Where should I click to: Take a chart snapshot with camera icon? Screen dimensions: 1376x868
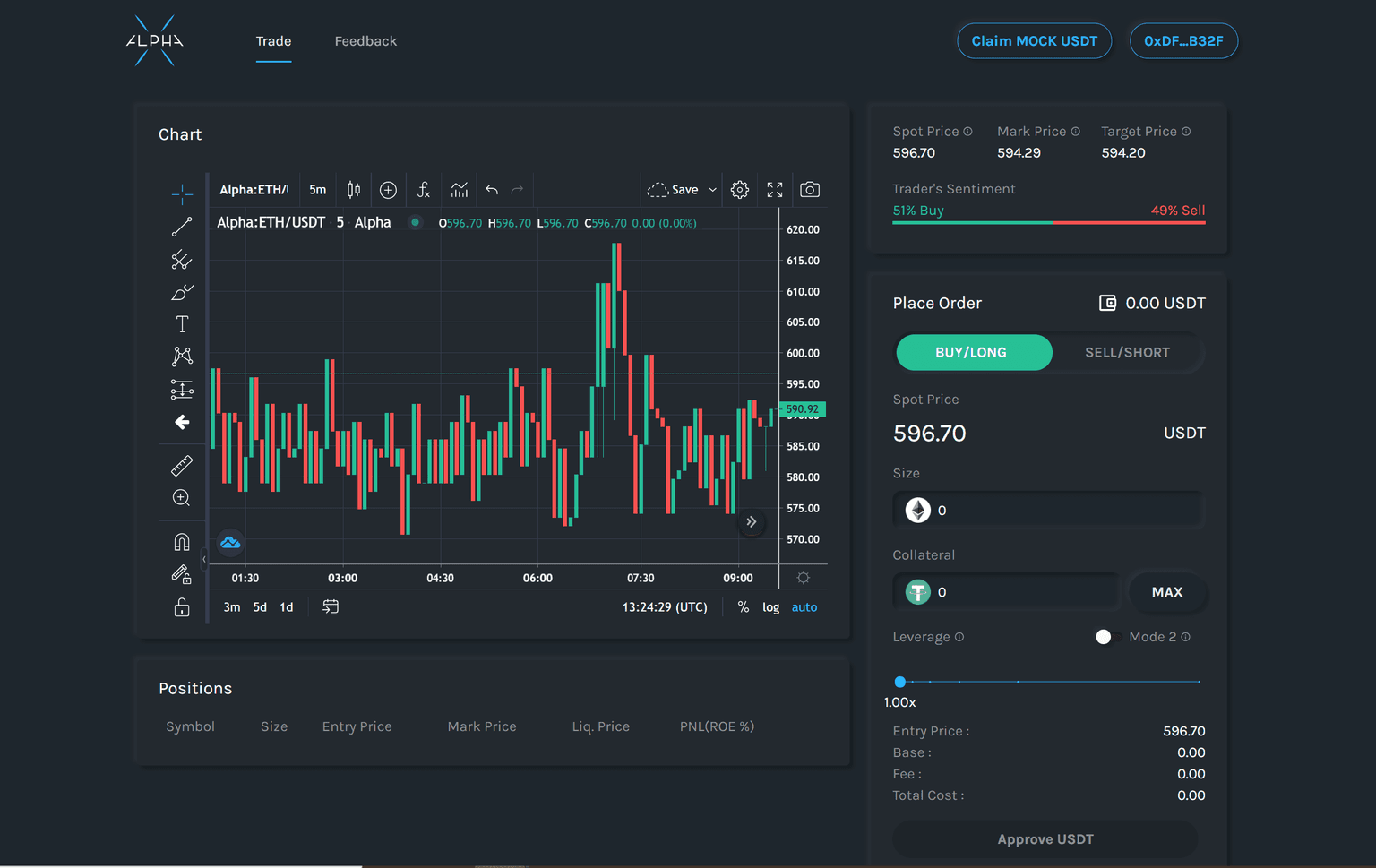pyautogui.click(x=810, y=190)
